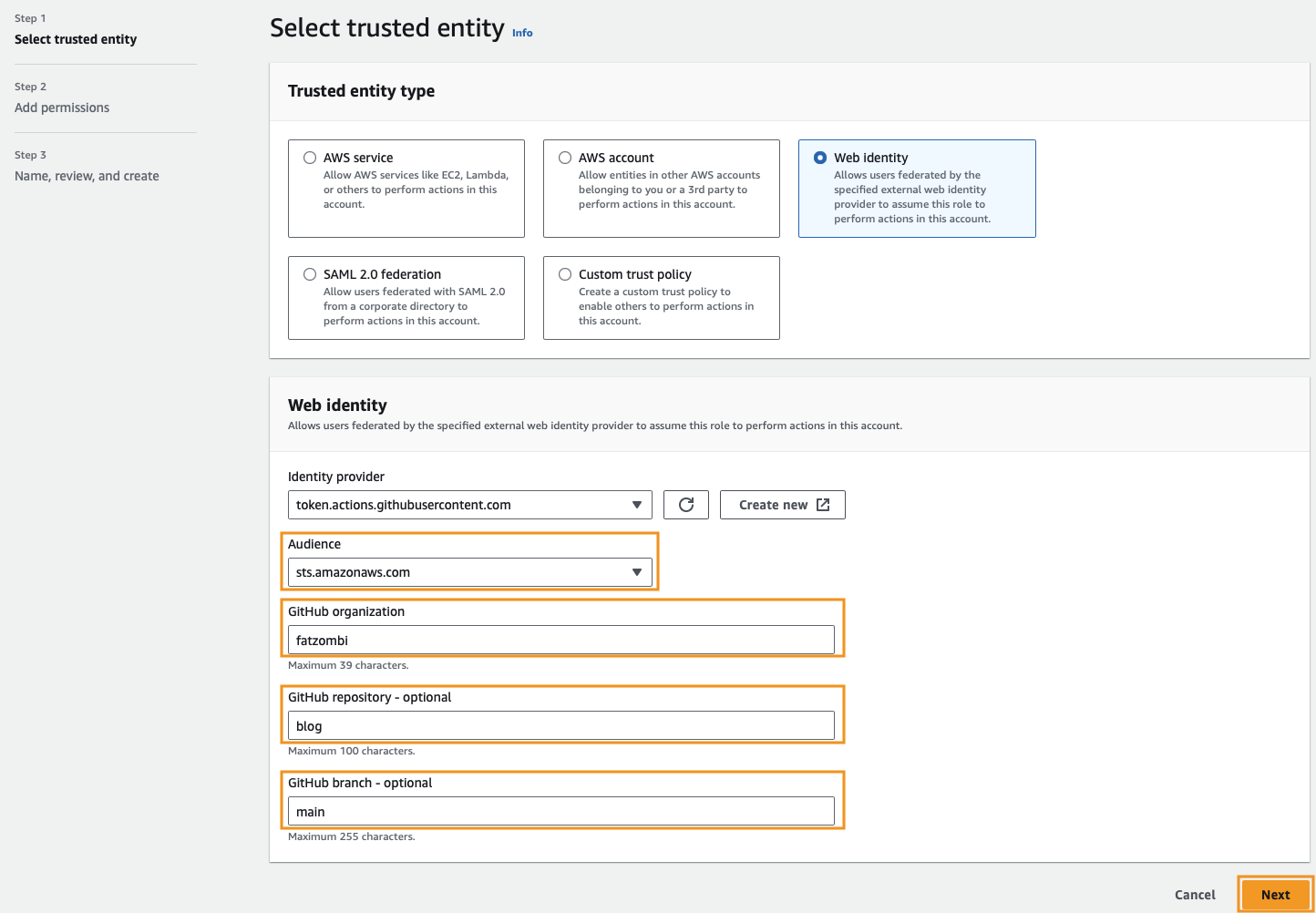The image size is (1316, 913).
Task: Click the Cancel button
Action: tap(1195, 895)
